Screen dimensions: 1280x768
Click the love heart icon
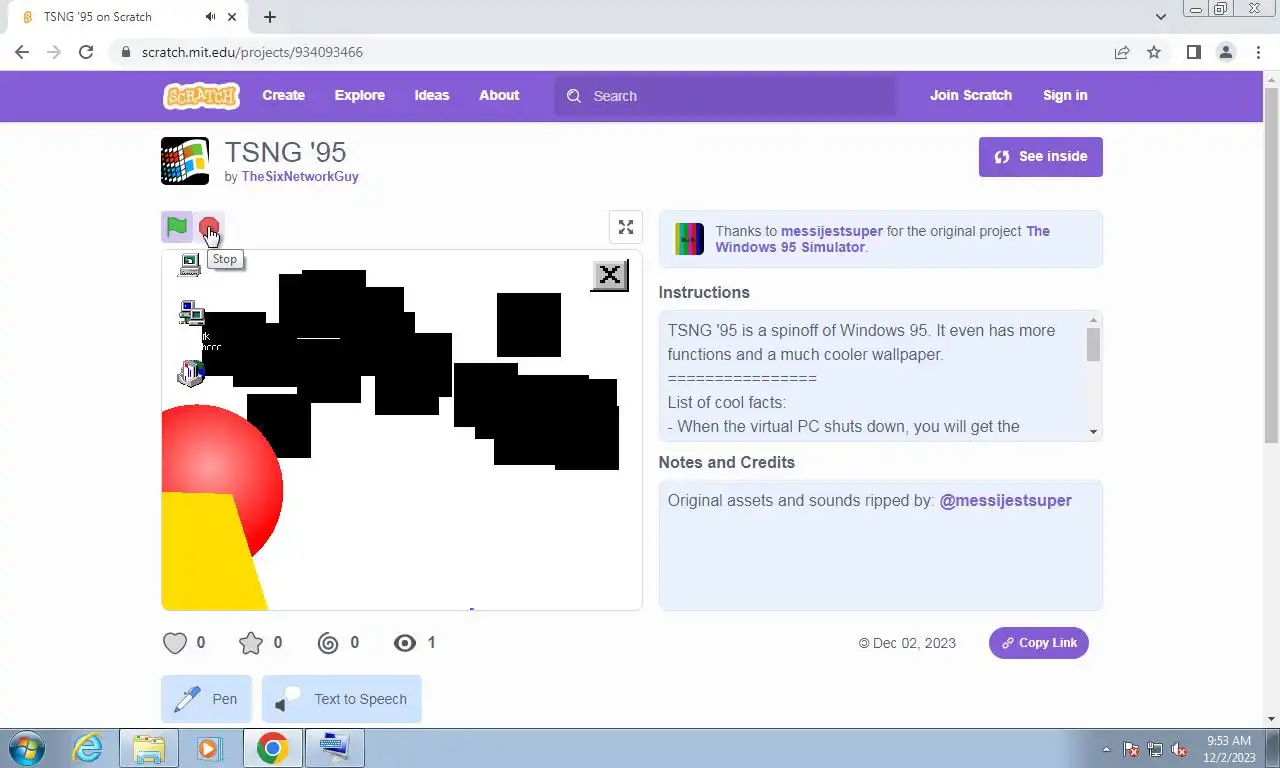175,643
